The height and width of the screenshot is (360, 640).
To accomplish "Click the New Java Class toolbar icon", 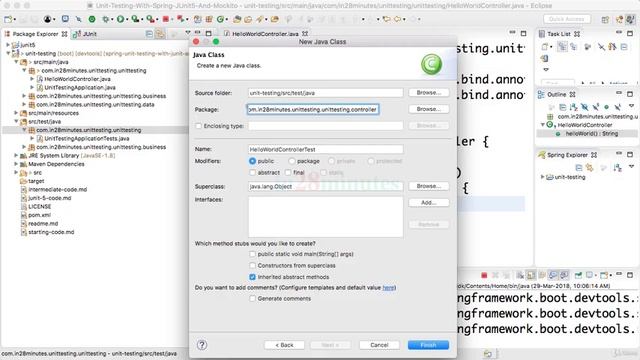I will click(x=220, y=19).
